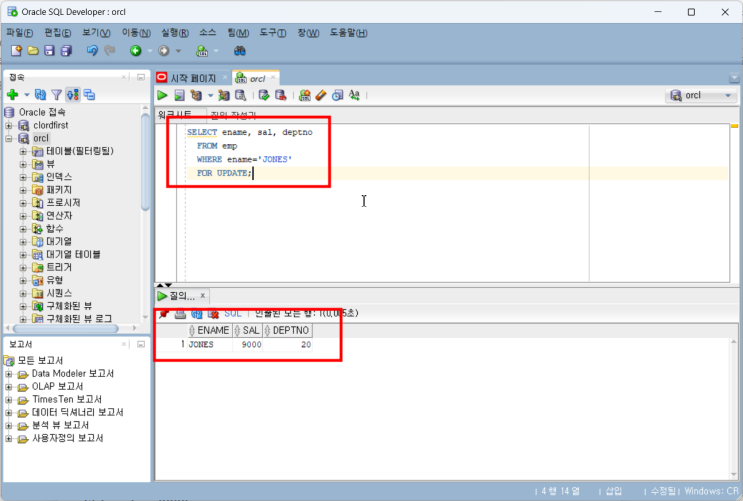Open the 보기(V) menu
The width and height of the screenshot is (743, 501).
click(96, 33)
